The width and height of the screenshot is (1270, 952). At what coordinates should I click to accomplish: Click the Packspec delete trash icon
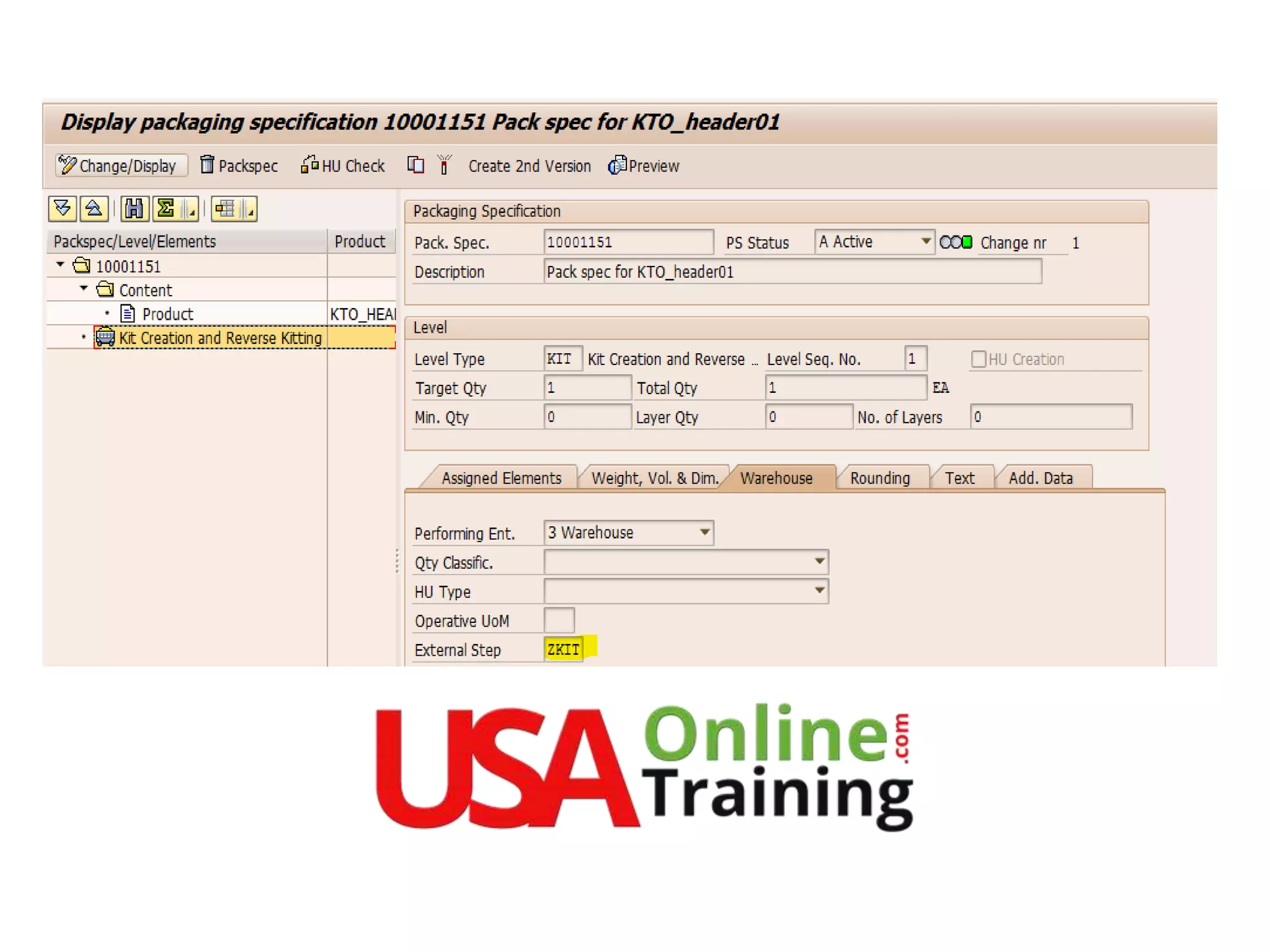(x=208, y=165)
